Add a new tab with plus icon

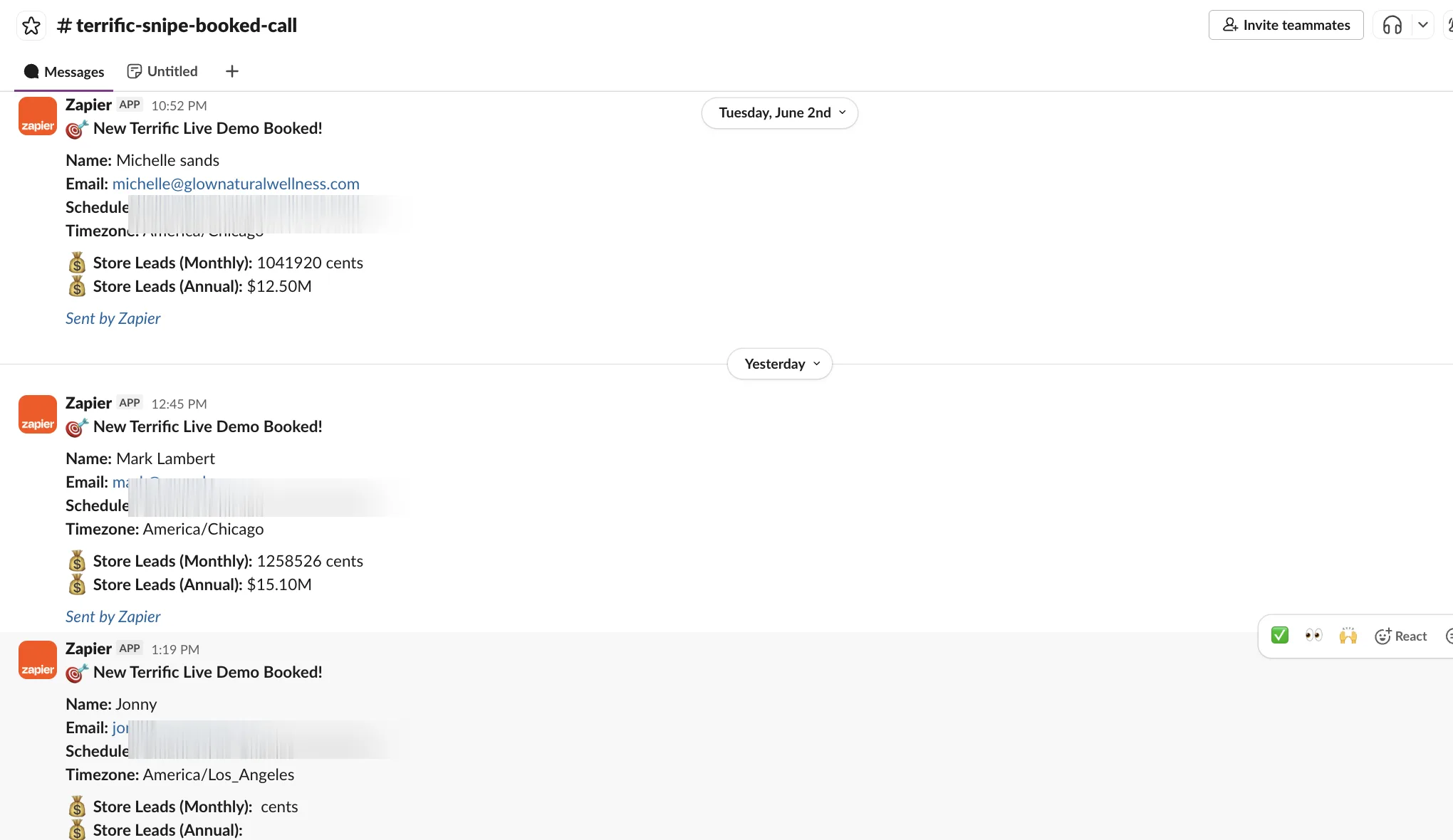click(232, 71)
